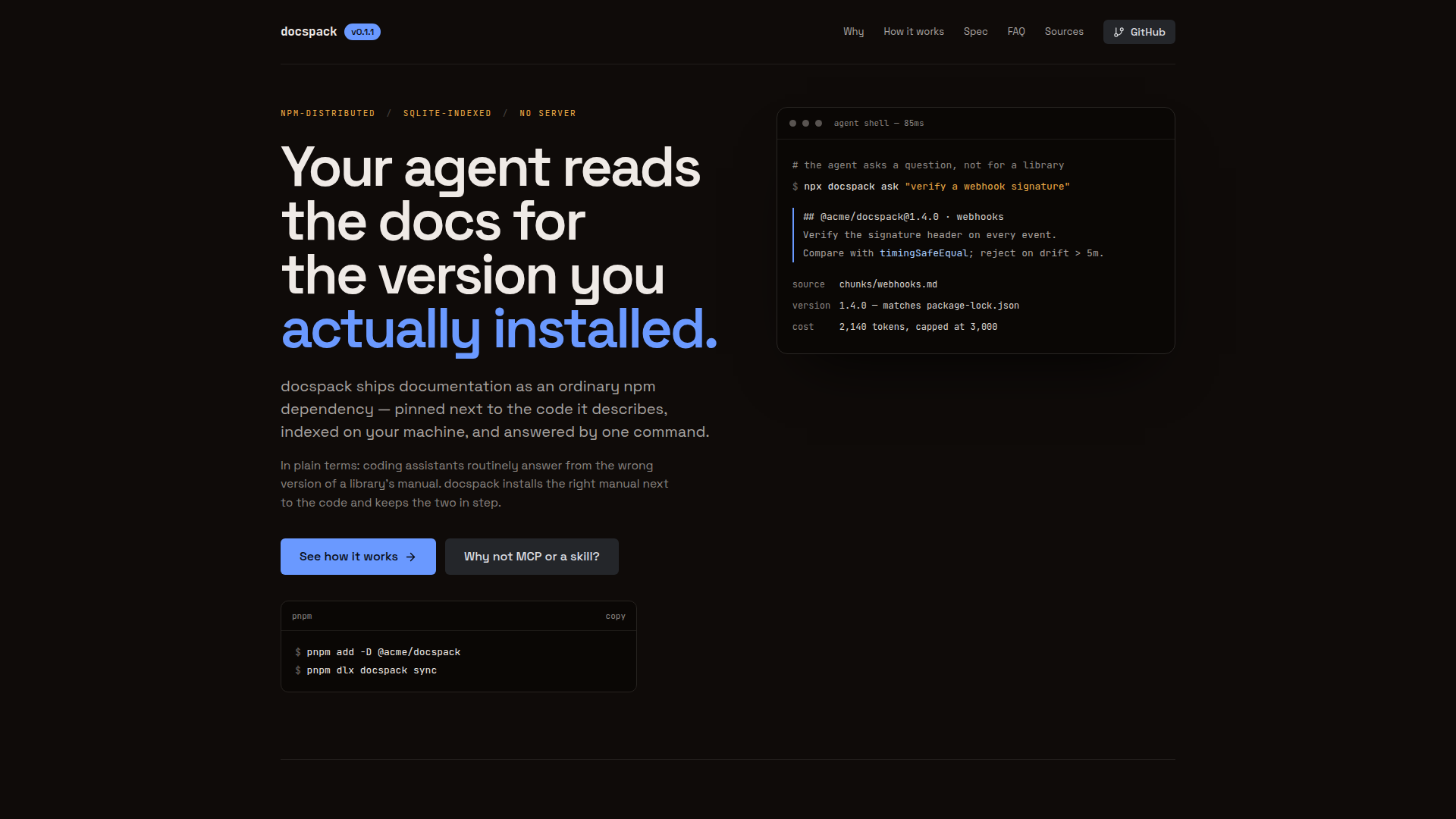Open the Spec nav link
The height and width of the screenshot is (819, 1456).
(975, 32)
